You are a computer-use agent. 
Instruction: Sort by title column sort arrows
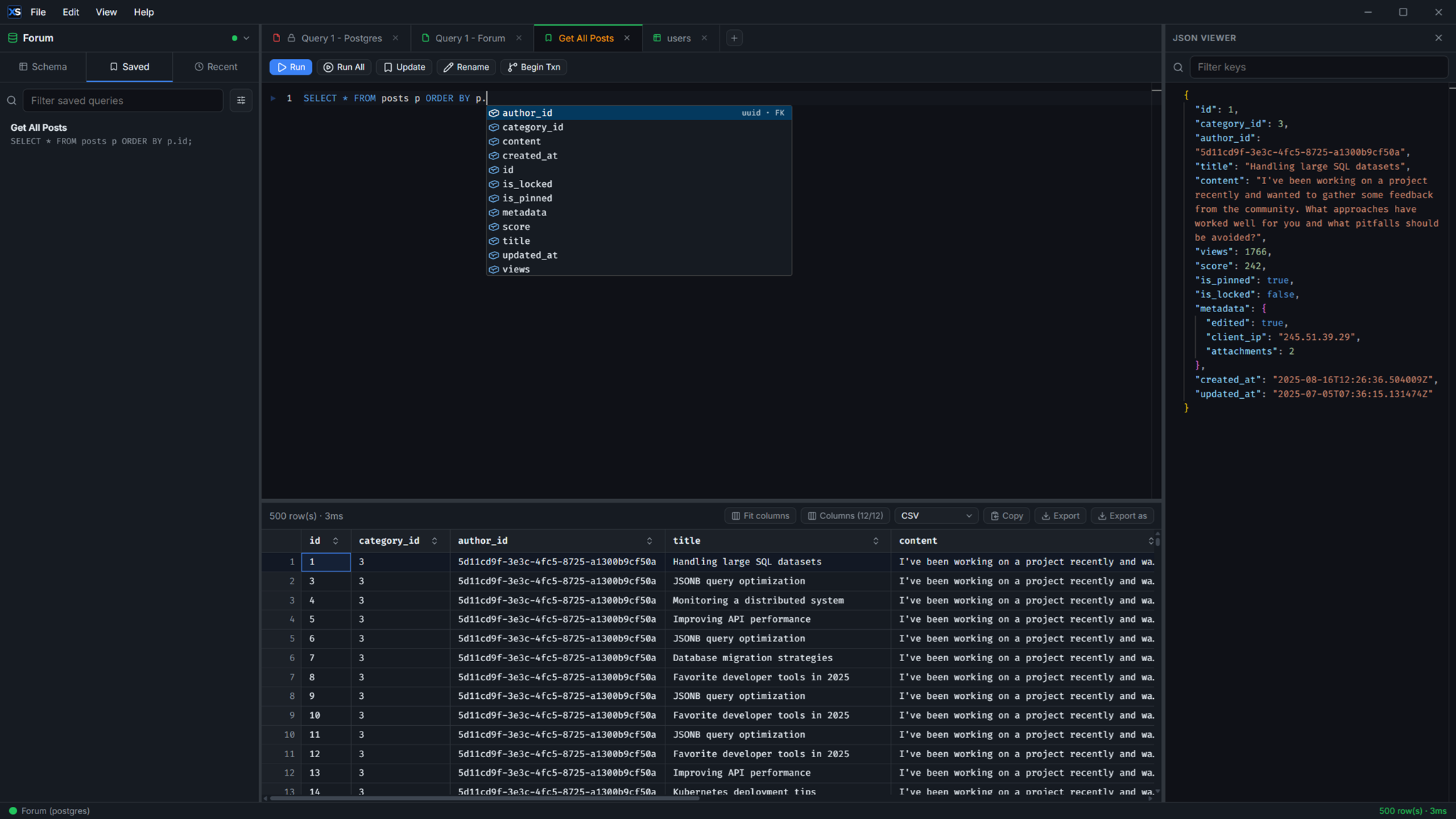(876, 542)
